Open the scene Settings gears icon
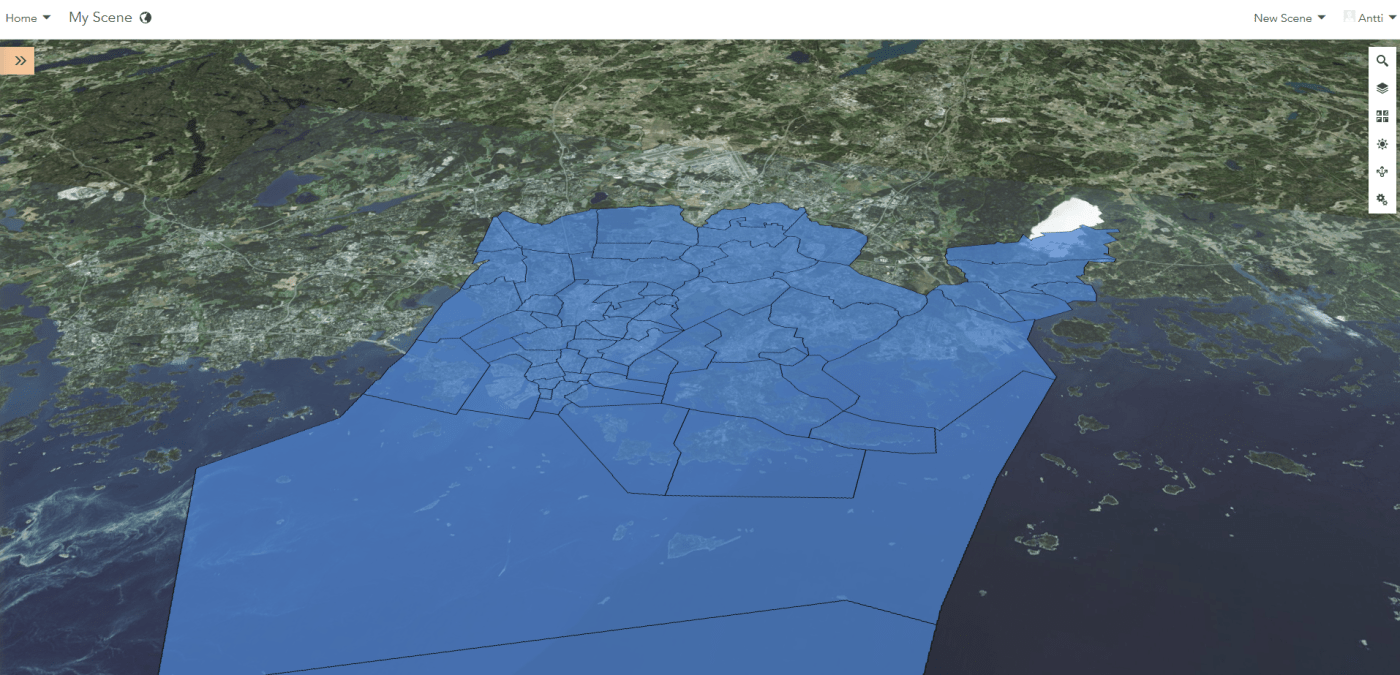The width and height of the screenshot is (1400, 675). [x=1382, y=200]
